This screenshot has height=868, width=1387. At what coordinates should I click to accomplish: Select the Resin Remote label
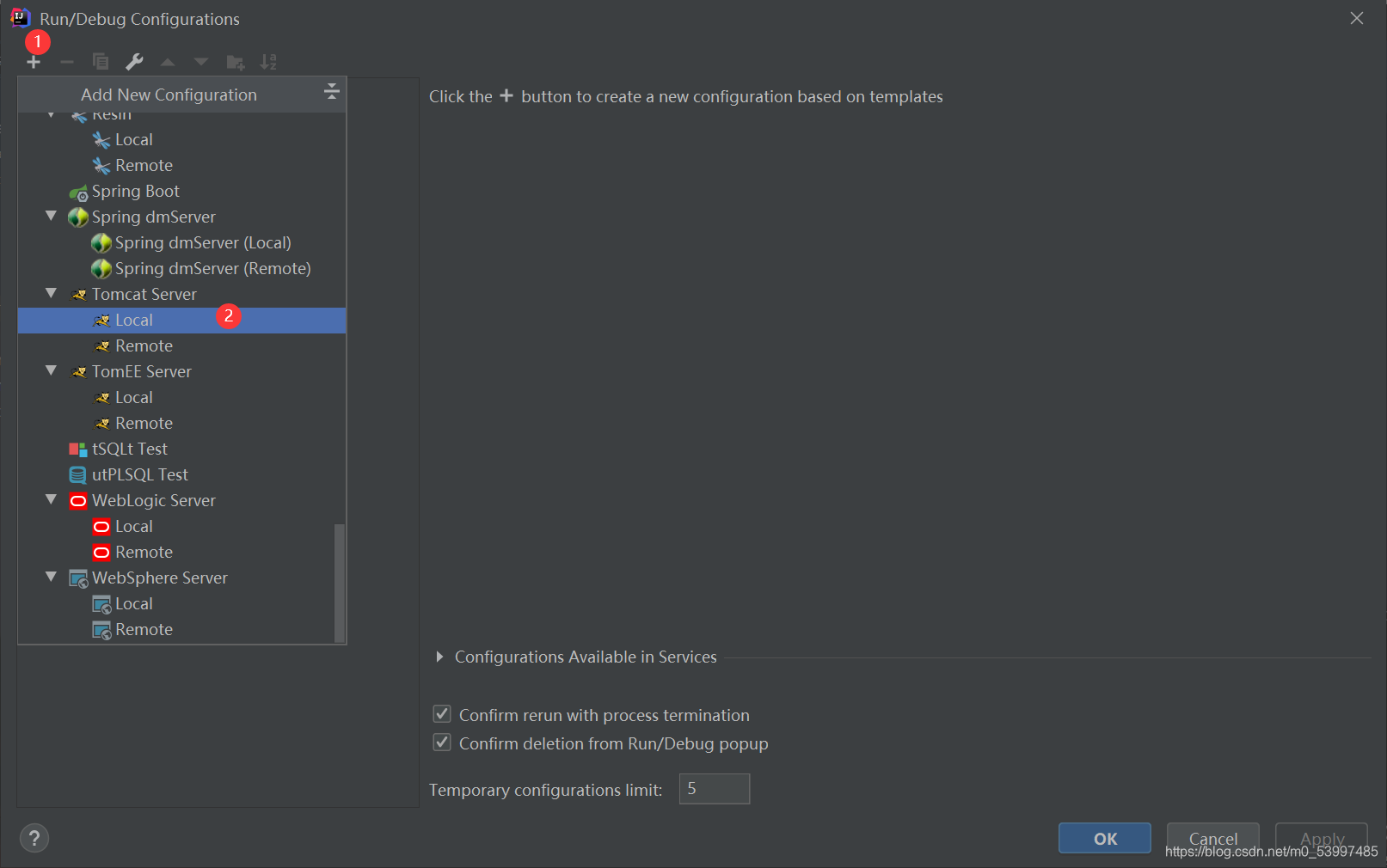click(x=144, y=166)
